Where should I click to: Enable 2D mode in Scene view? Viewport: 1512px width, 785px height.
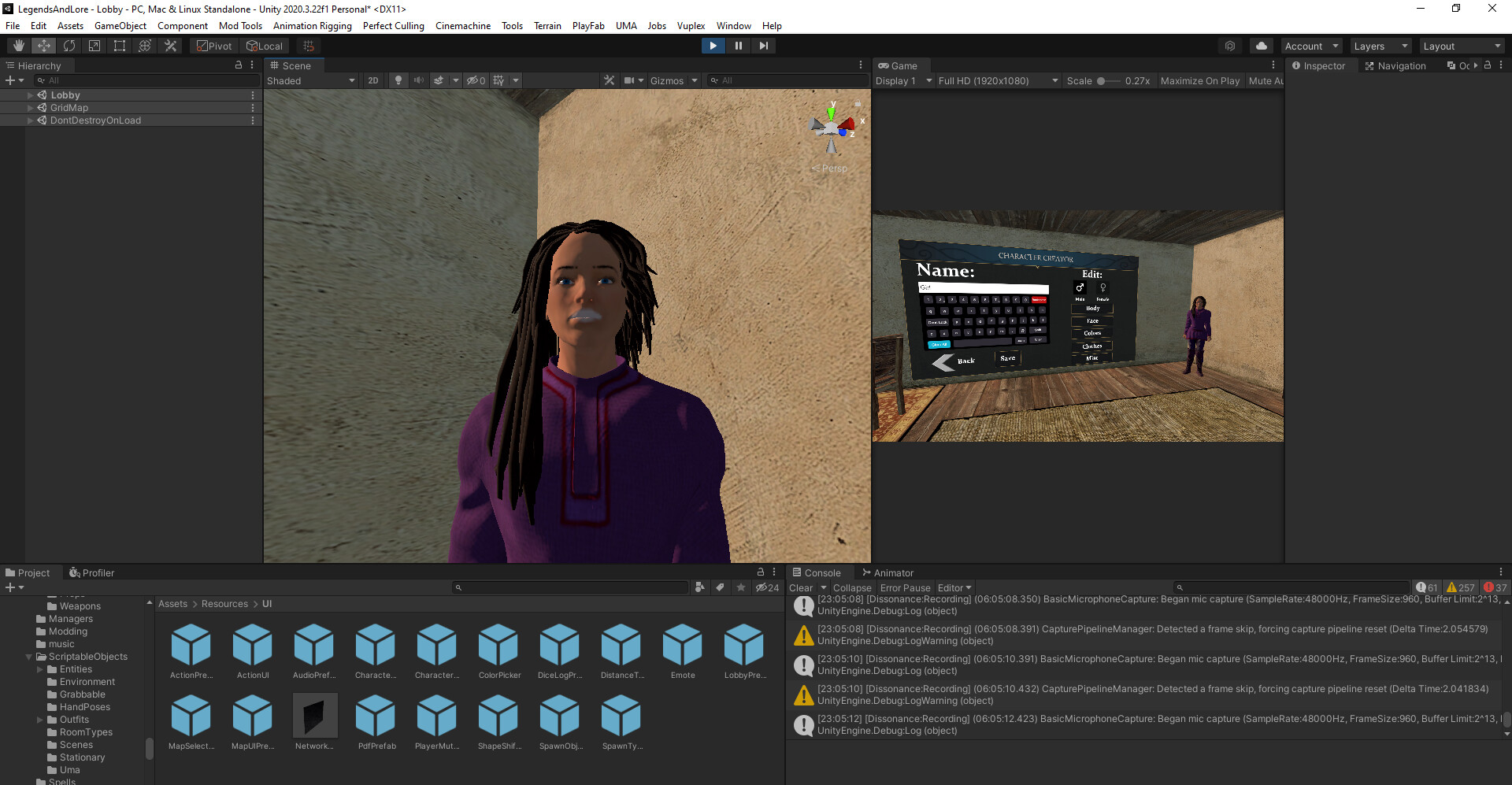click(373, 80)
